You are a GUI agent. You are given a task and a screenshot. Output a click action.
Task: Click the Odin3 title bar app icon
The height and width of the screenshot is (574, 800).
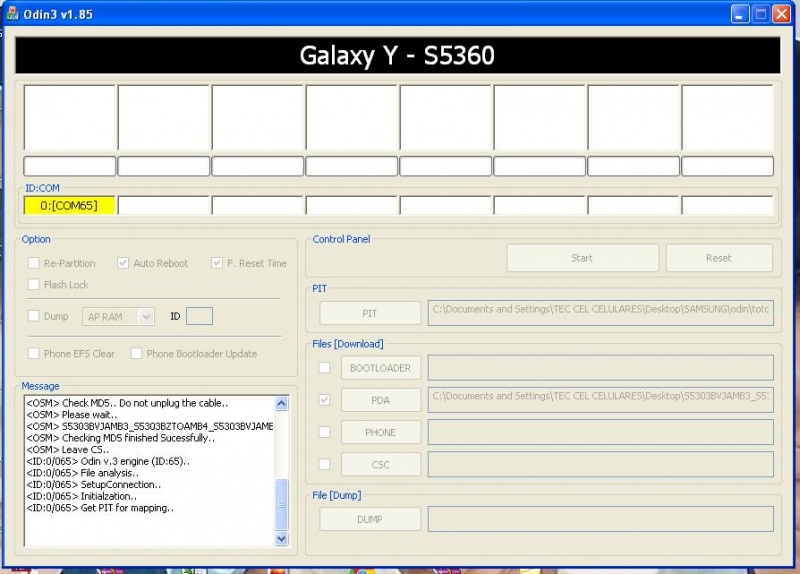pos(13,14)
